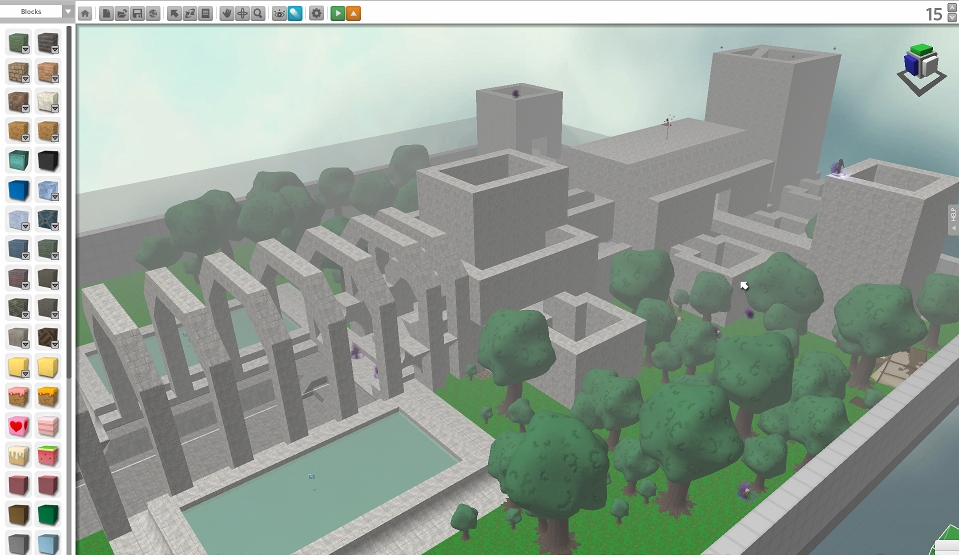Click the orange up-arrow button

pos(353,14)
